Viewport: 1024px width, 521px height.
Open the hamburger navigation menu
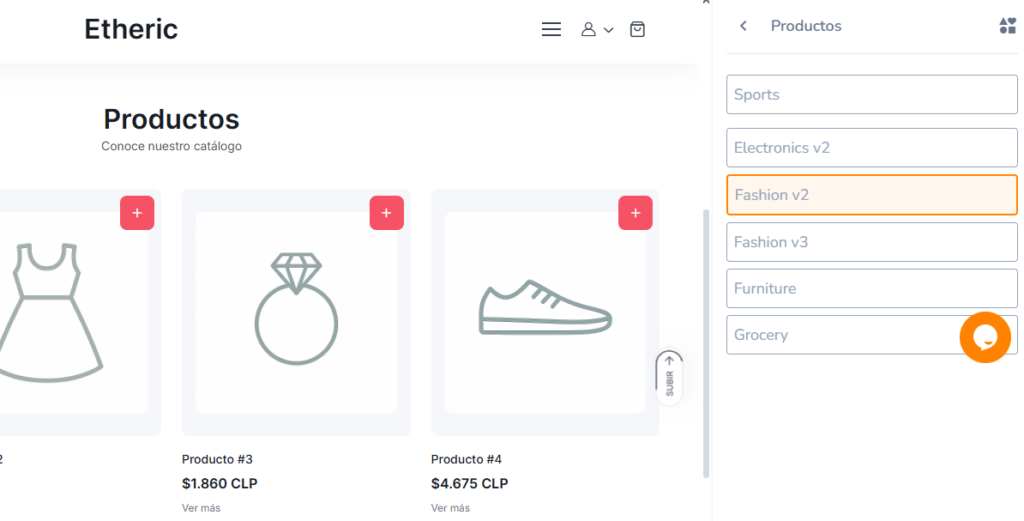click(551, 30)
